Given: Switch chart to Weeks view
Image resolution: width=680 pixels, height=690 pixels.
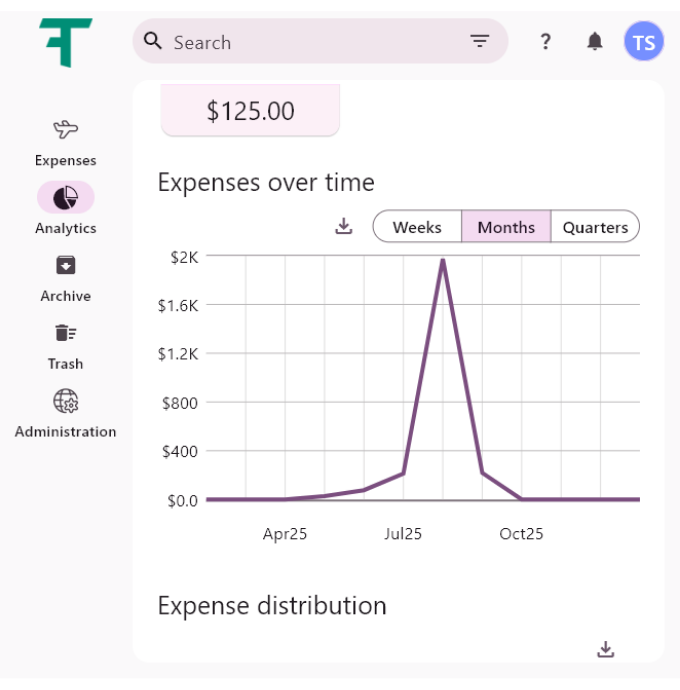Looking at the screenshot, I should pyautogui.click(x=417, y=227).
